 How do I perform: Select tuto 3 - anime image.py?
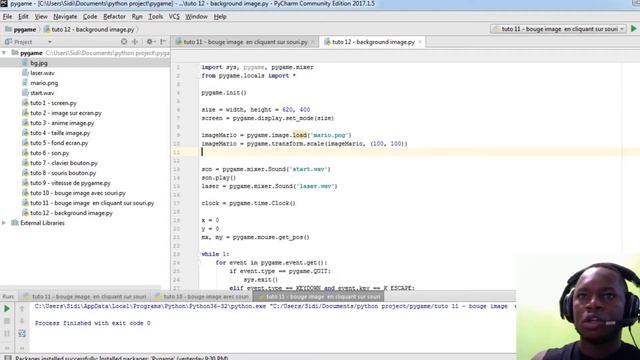tap(62, 123)
